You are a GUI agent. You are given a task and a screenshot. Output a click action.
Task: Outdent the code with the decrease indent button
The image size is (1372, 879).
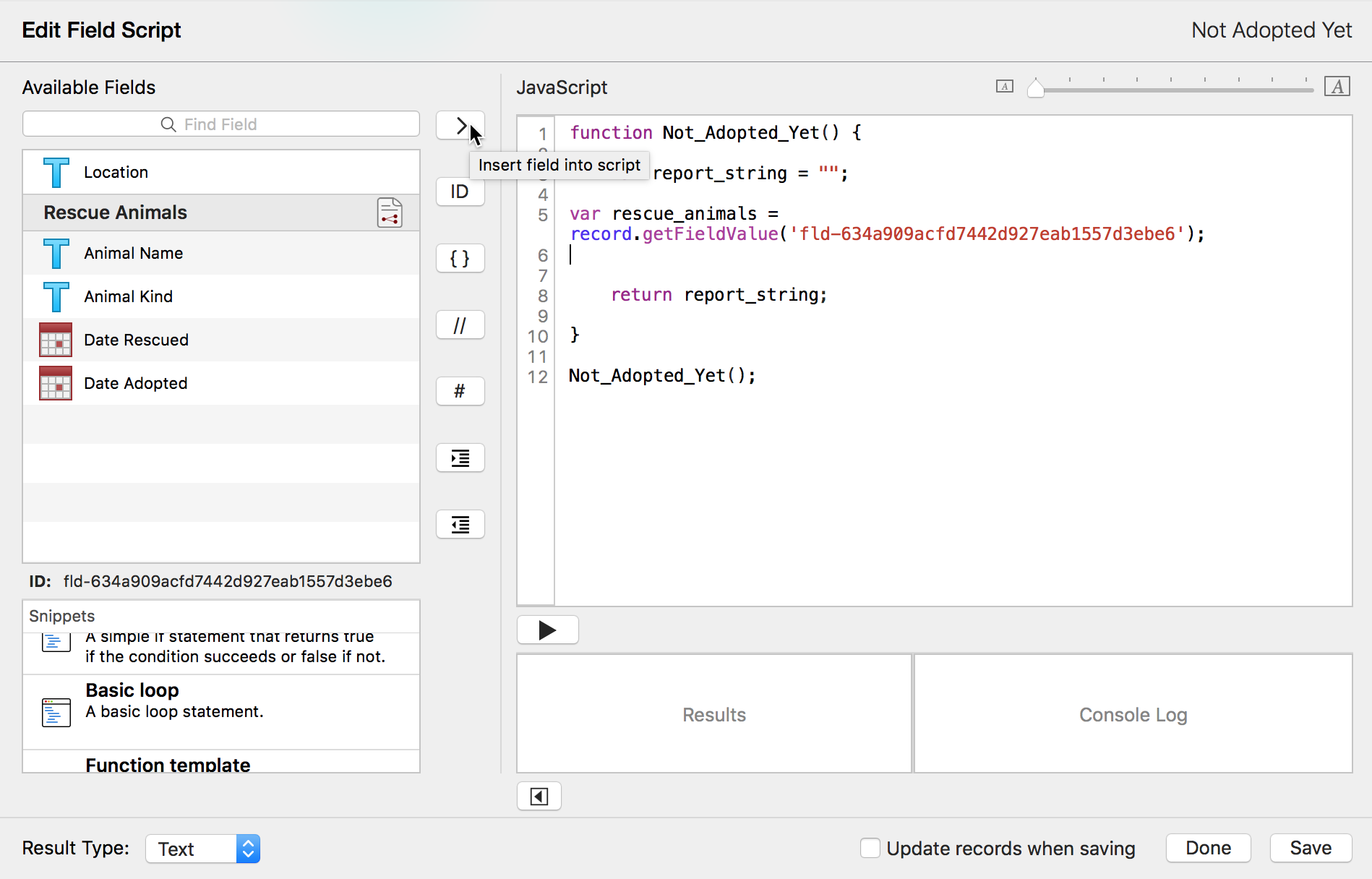pos(460,524)
